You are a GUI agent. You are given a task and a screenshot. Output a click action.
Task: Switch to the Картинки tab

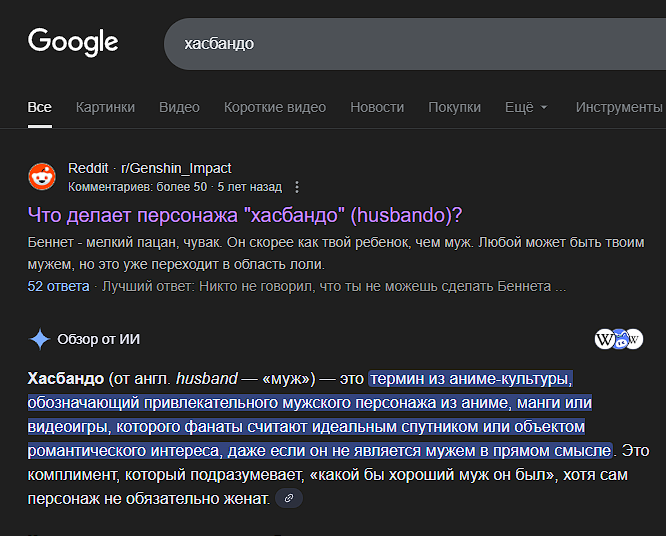105,107
